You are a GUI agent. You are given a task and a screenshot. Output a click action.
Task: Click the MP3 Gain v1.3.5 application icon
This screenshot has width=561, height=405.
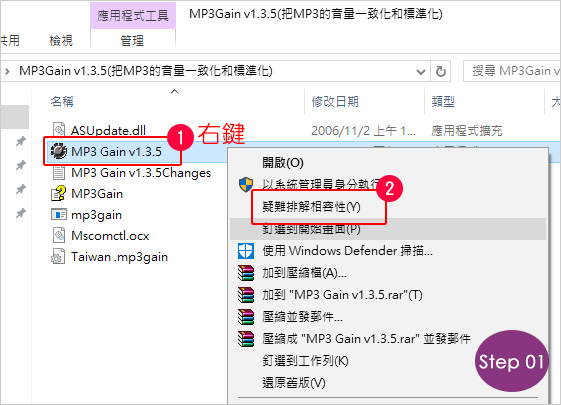coord(59,151)
